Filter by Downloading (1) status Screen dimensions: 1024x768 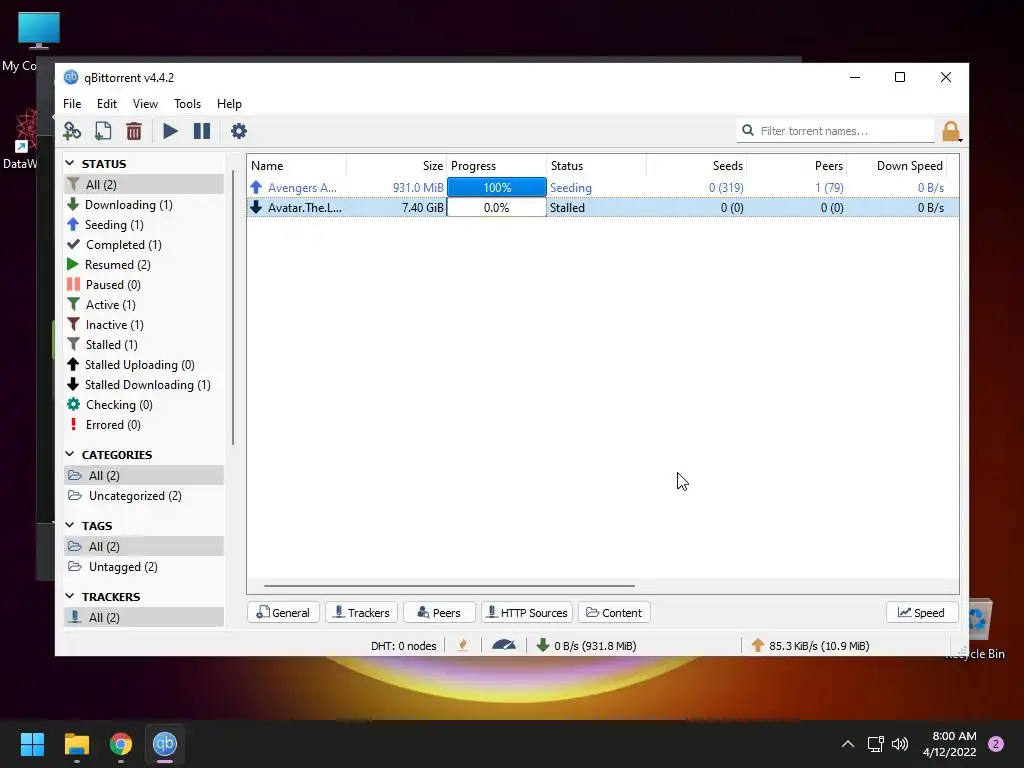point(144,204)
